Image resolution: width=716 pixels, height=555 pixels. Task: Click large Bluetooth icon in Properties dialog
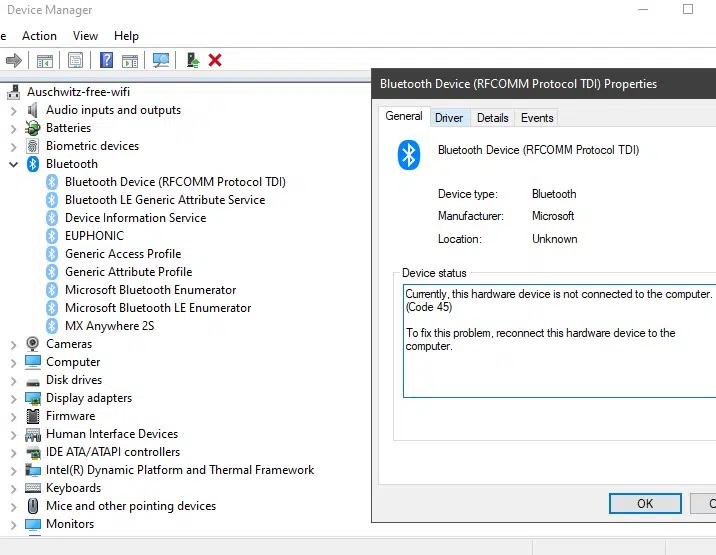click(x=409, y=155)
